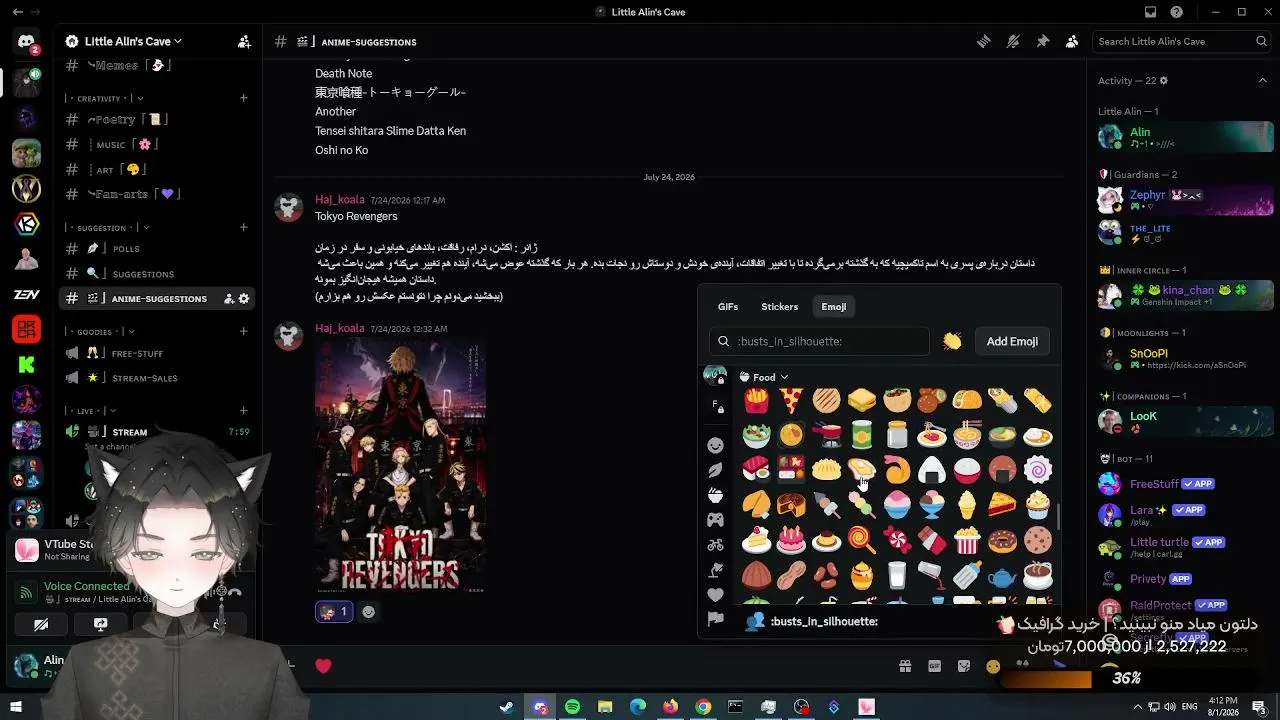Jump to People emoji category
The width and height of the screenshot is (1280, 720).
point(715,445)
